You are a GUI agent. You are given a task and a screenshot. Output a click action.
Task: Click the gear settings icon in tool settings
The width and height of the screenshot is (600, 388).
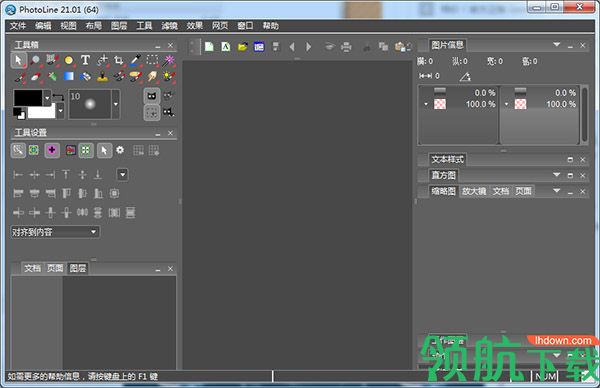pos(120,150)
